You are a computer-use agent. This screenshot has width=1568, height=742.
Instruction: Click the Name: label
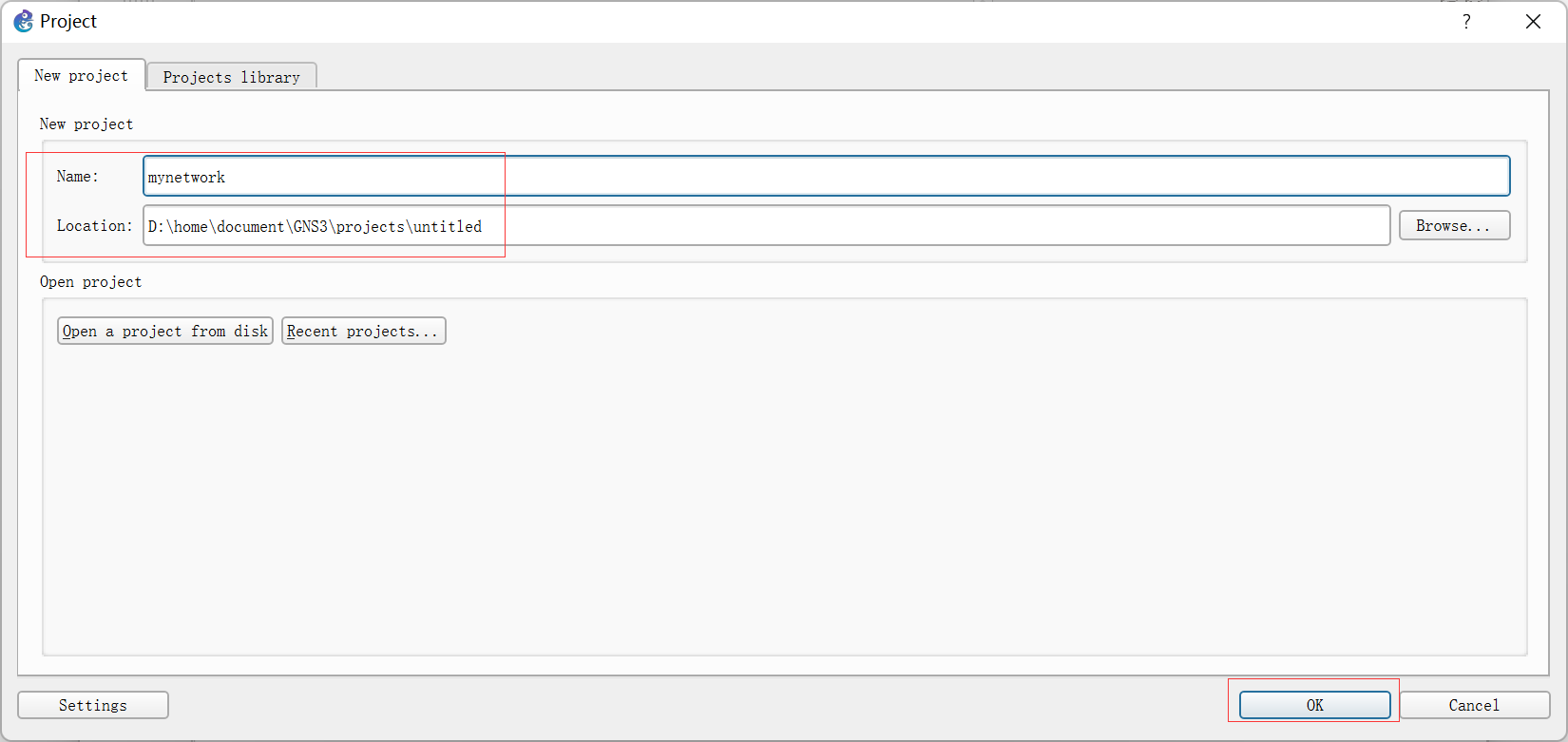[x=78, y=176]
